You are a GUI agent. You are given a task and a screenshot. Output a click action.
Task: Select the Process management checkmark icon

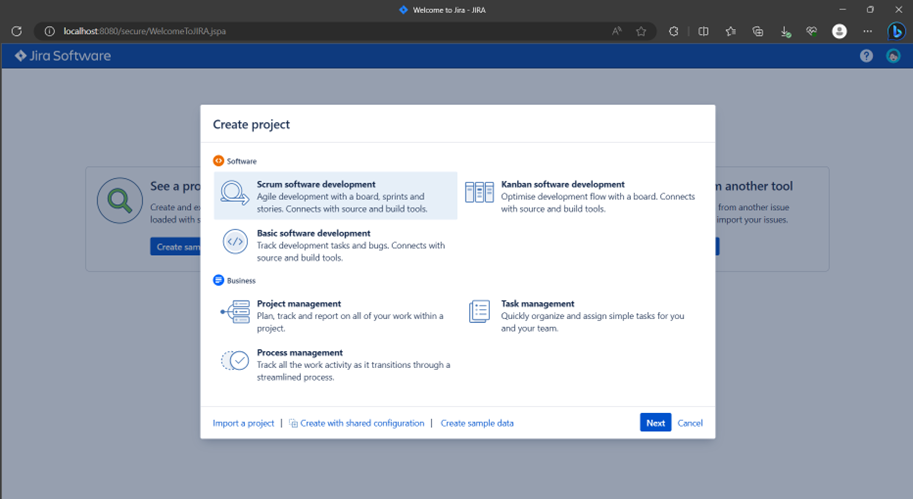coord(235,360)
